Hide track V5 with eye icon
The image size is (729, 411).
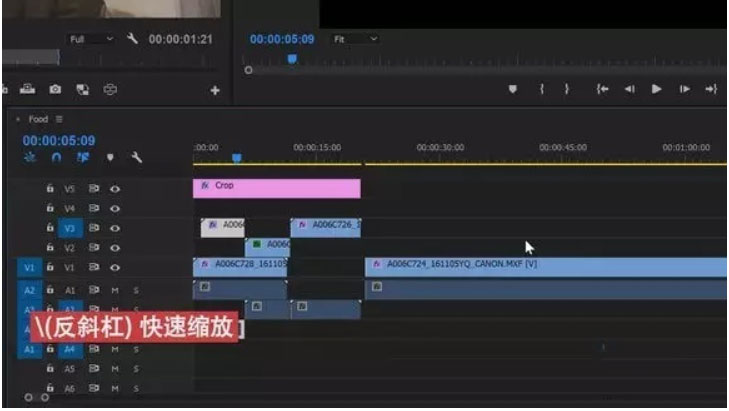115,188
